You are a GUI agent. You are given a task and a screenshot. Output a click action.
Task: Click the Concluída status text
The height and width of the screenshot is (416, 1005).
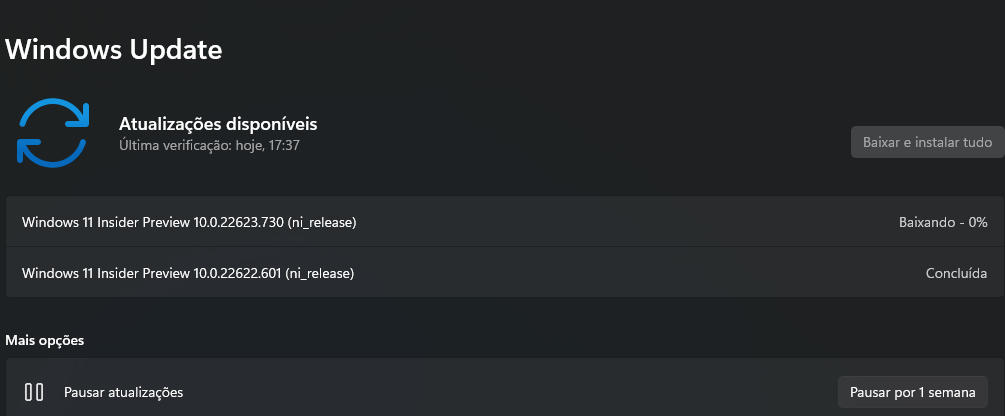click(956, 274)
